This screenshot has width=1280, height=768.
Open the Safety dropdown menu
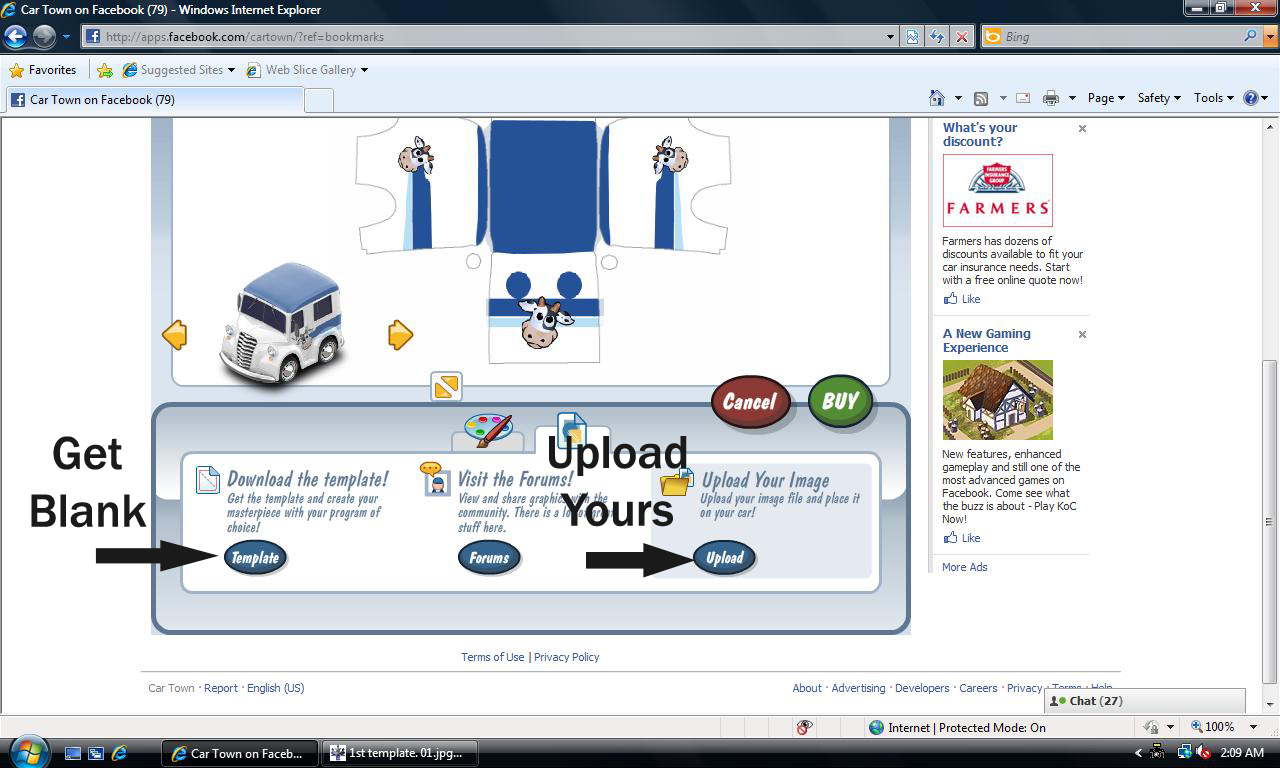(1158, 98)
